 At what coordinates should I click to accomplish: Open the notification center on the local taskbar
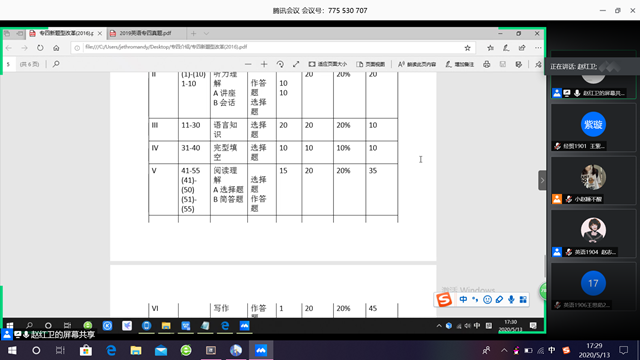click(624, 350)
